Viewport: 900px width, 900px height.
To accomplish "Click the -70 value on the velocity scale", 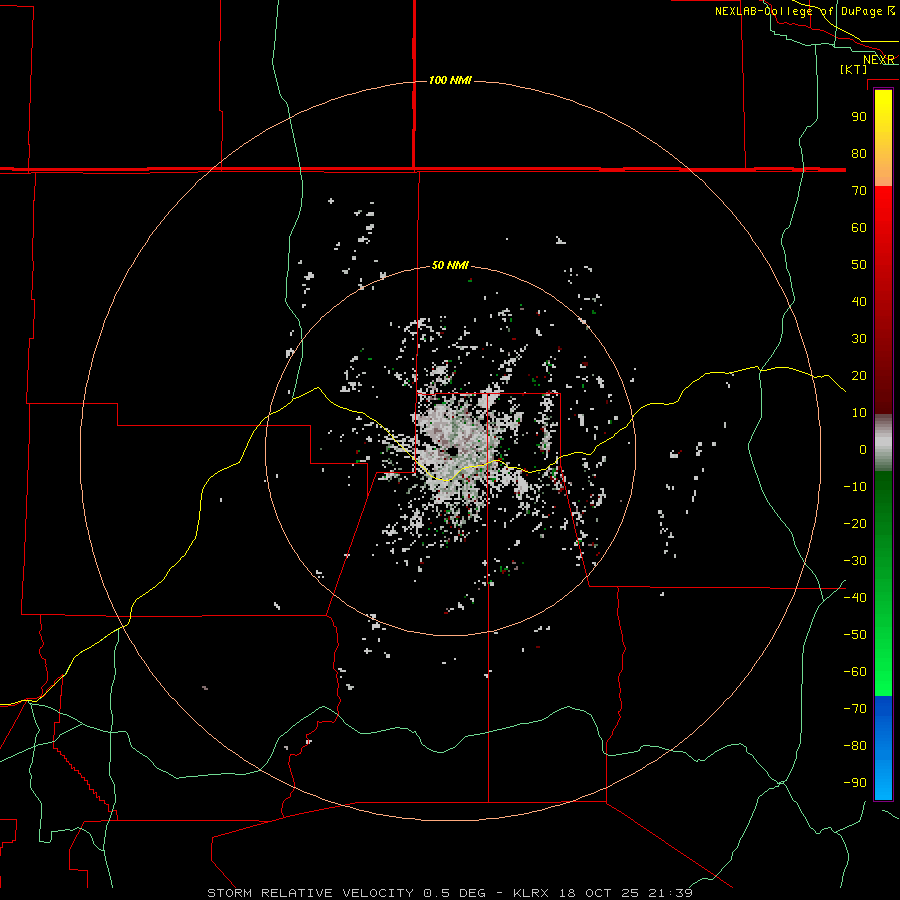I will click(855, 709).
